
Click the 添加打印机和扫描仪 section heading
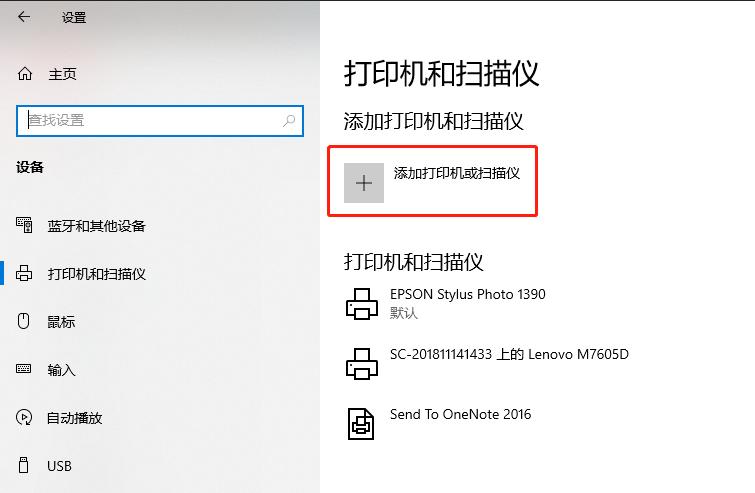(433, 121)
